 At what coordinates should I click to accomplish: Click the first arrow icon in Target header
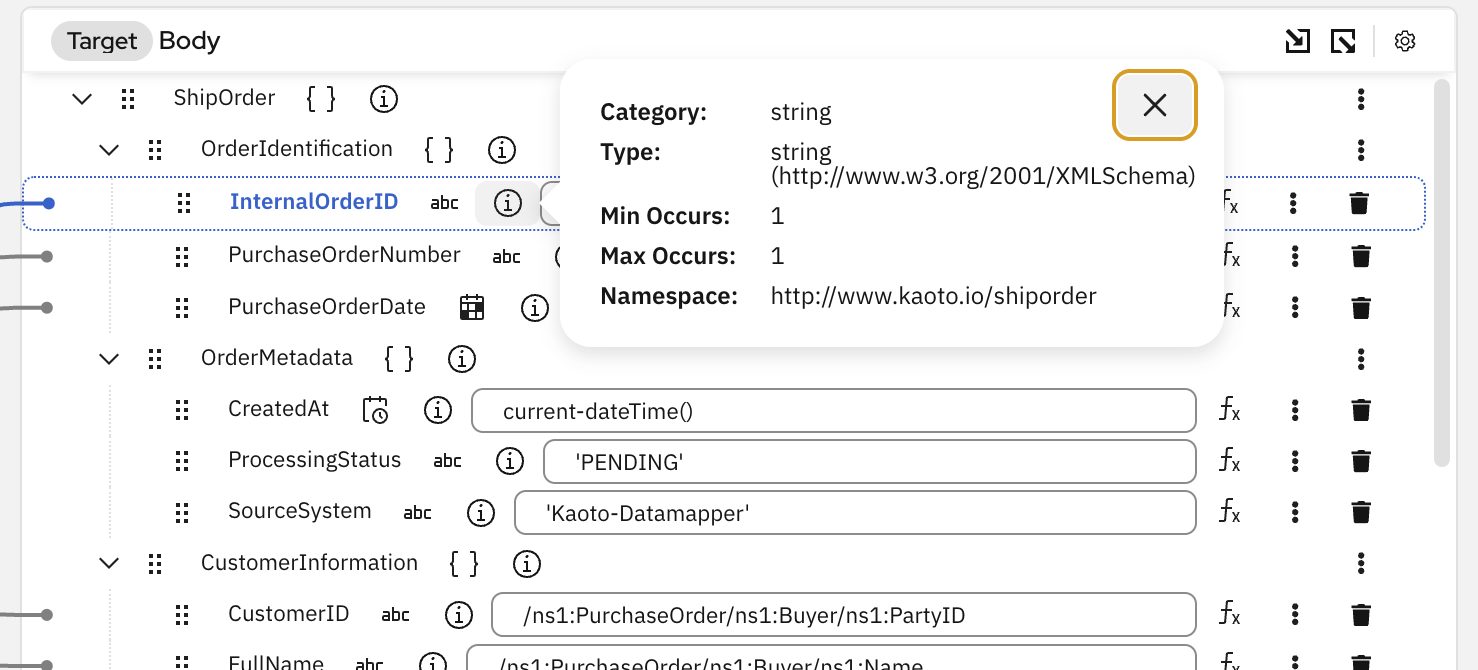pos(1297,41)
